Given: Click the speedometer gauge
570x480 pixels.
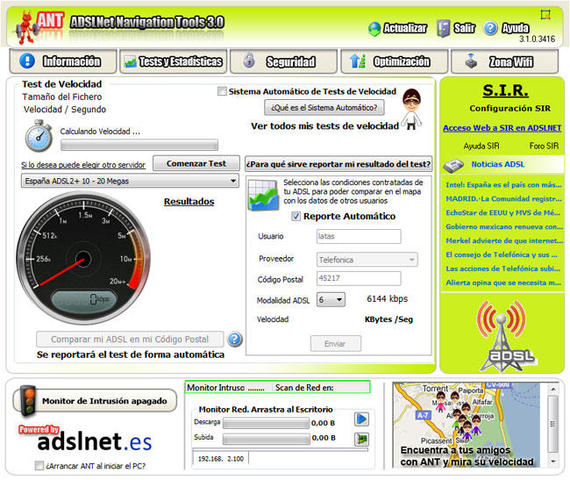Looking at the screenshot, I should click(x=83, y=258).
